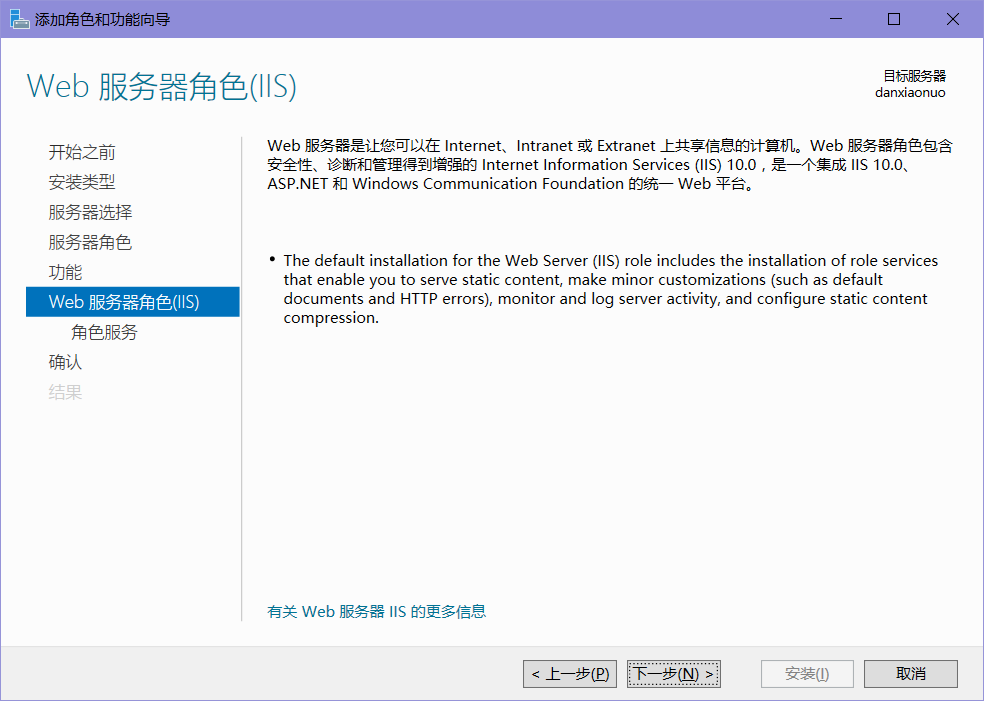
Task: Select Web 服务器角色(IIS) in sidebar
Action: 132,302
